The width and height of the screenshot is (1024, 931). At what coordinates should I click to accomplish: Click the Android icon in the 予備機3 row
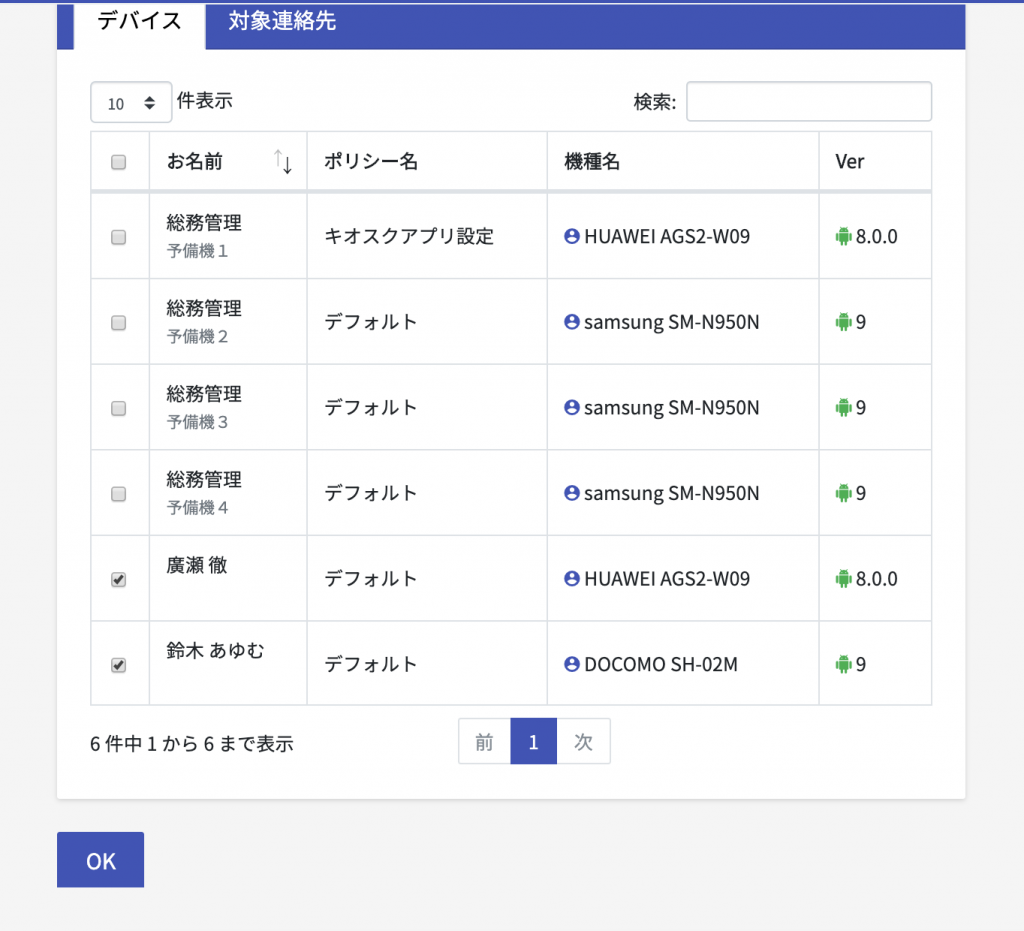[843, 408]
